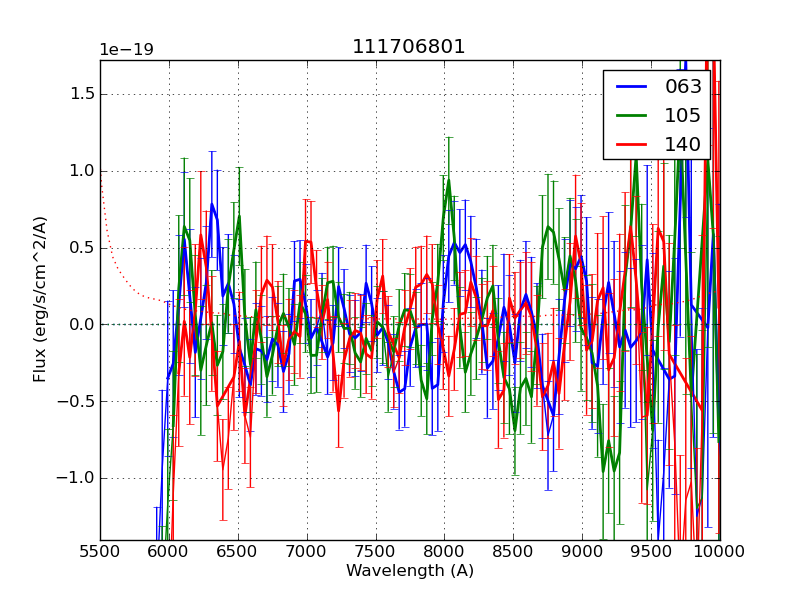The height and width of the screenshot is (600, 800).
Task: Click the blue line swatch in legend
Action: (x=633, y=87)
